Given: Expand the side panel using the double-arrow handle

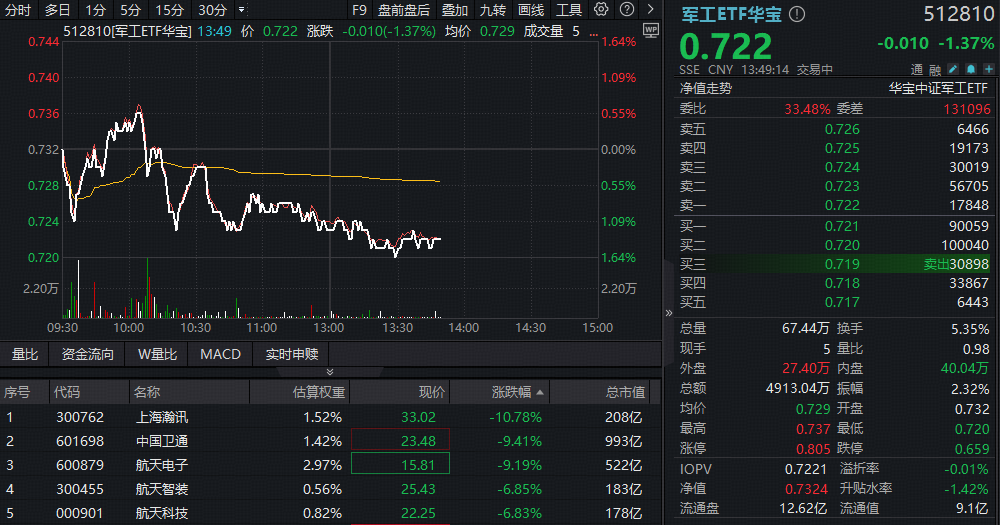Looking at the screenshot, I should (x=669, y=313).
